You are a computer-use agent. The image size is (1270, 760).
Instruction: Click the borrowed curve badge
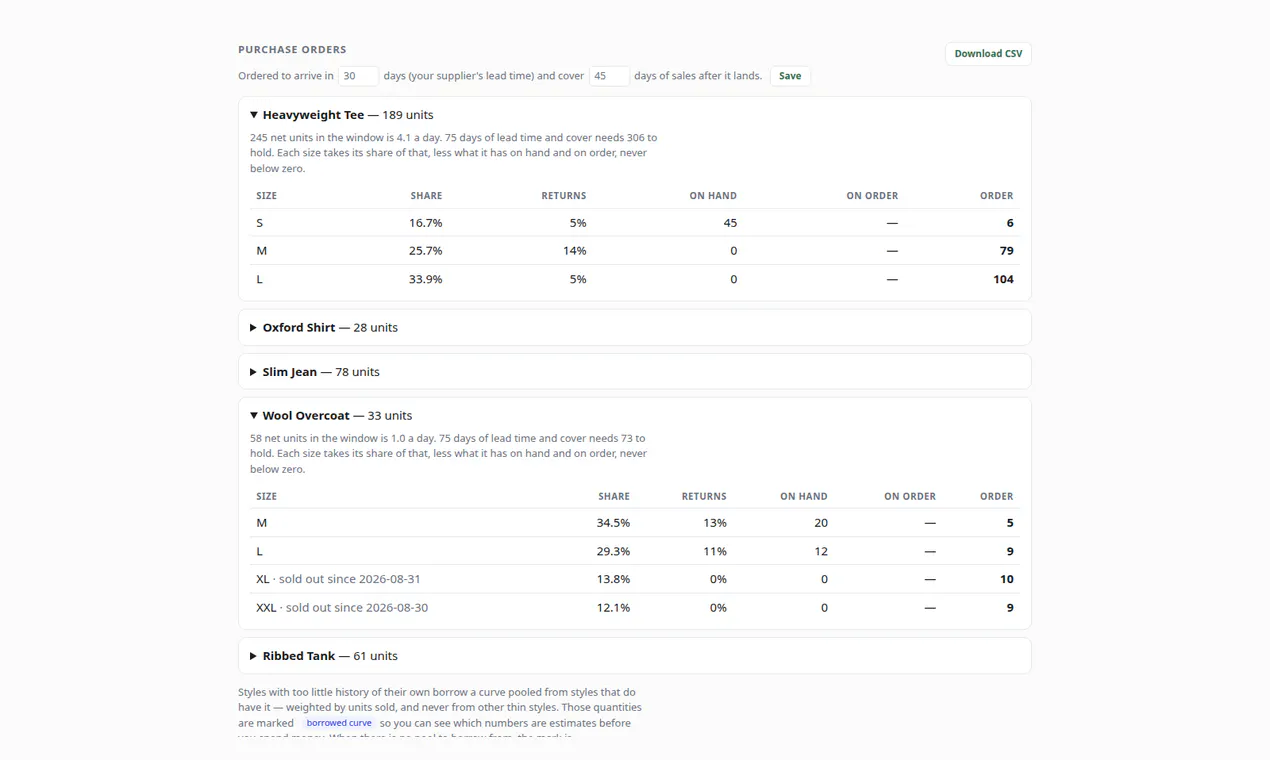point(339,723)
